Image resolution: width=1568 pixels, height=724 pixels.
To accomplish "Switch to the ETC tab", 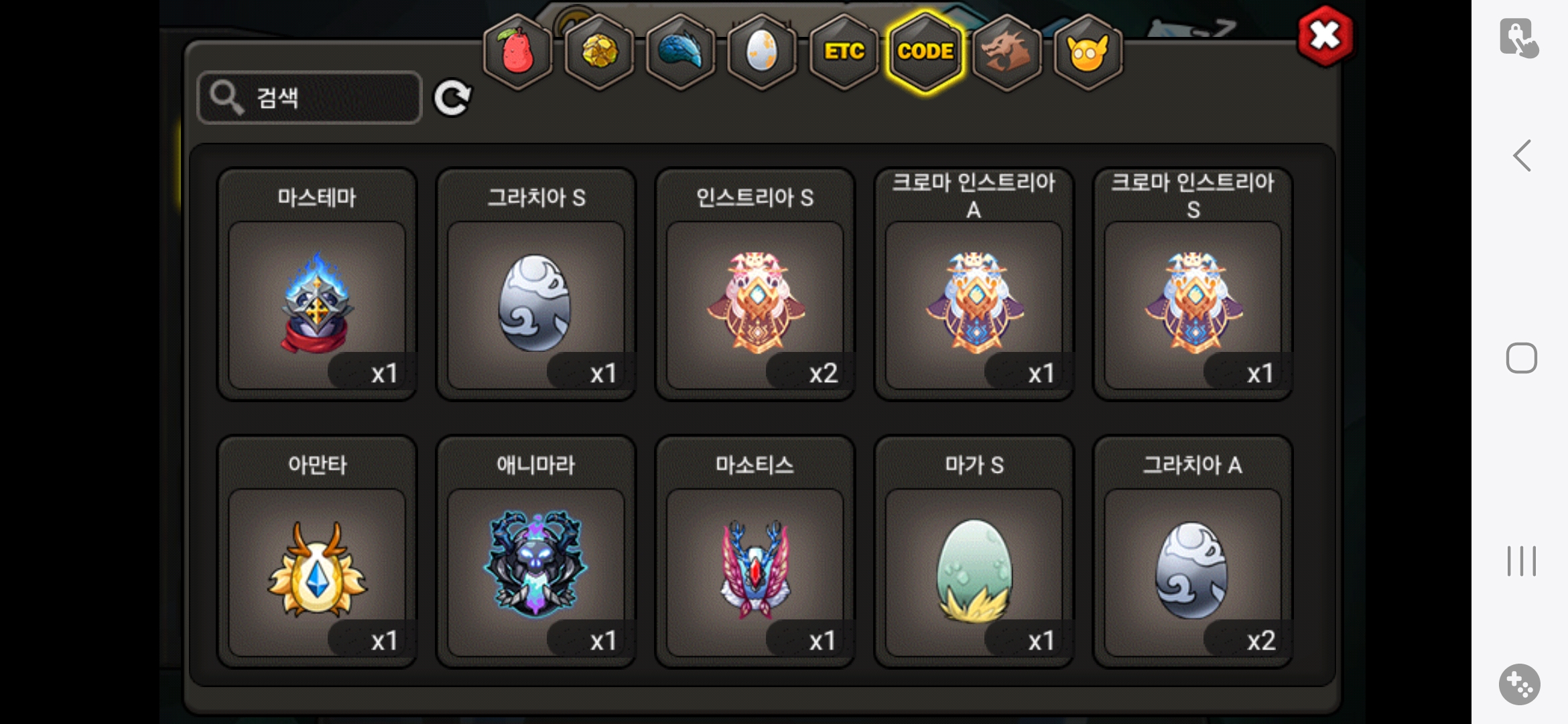I will coord(844,52).
